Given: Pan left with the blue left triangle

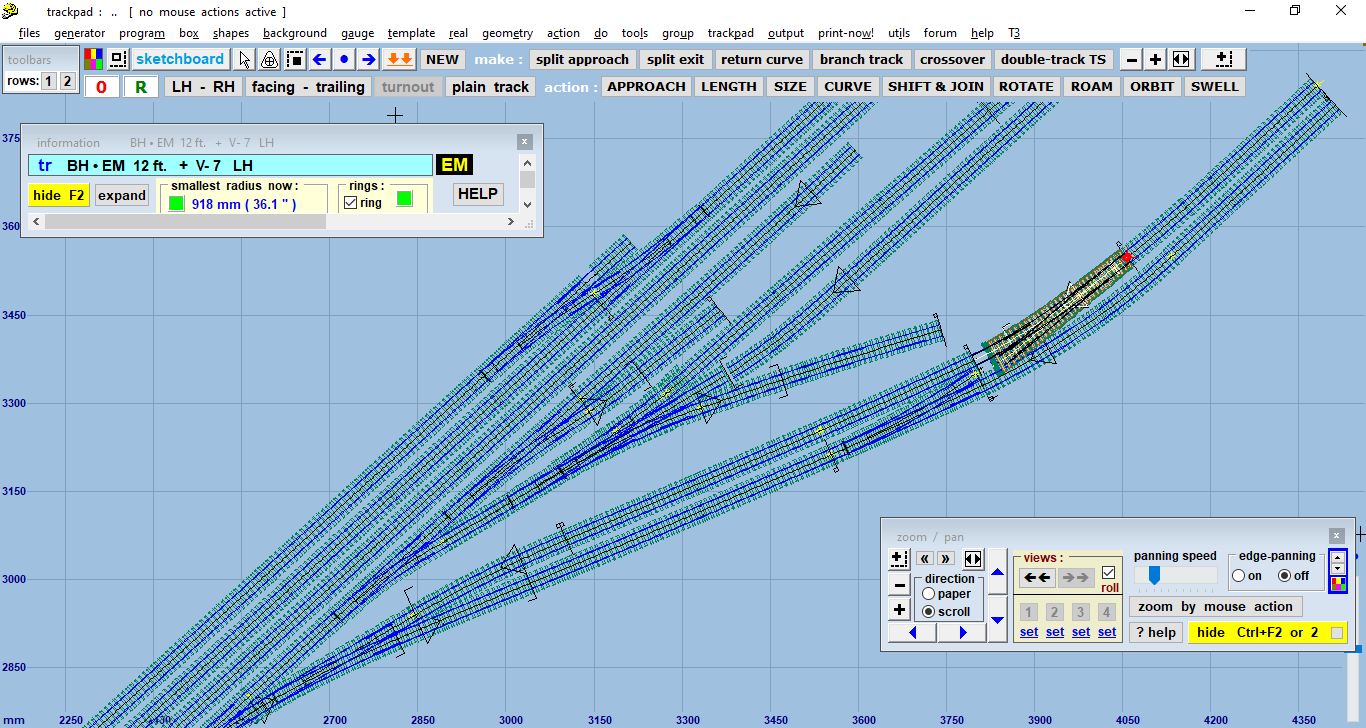Looking at the screenshot, I should click(x=914, y=633).
